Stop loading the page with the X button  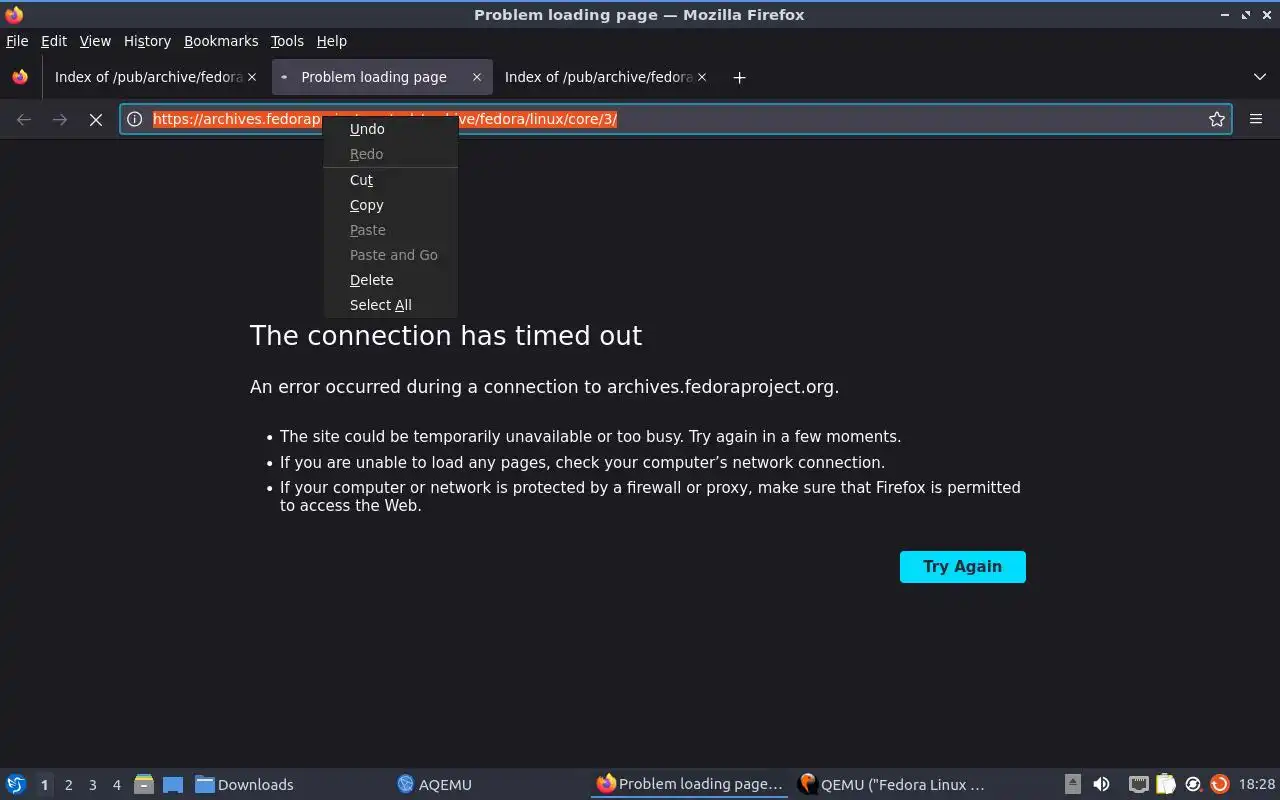tap(96, 119)
